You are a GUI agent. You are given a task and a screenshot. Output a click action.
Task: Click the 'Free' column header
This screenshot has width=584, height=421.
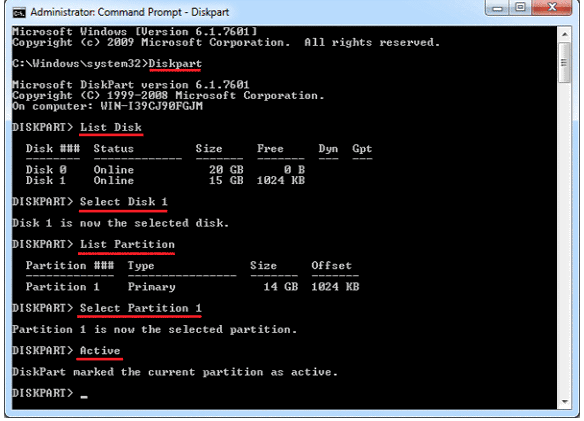pyautogui.click(x=270, y=149)
